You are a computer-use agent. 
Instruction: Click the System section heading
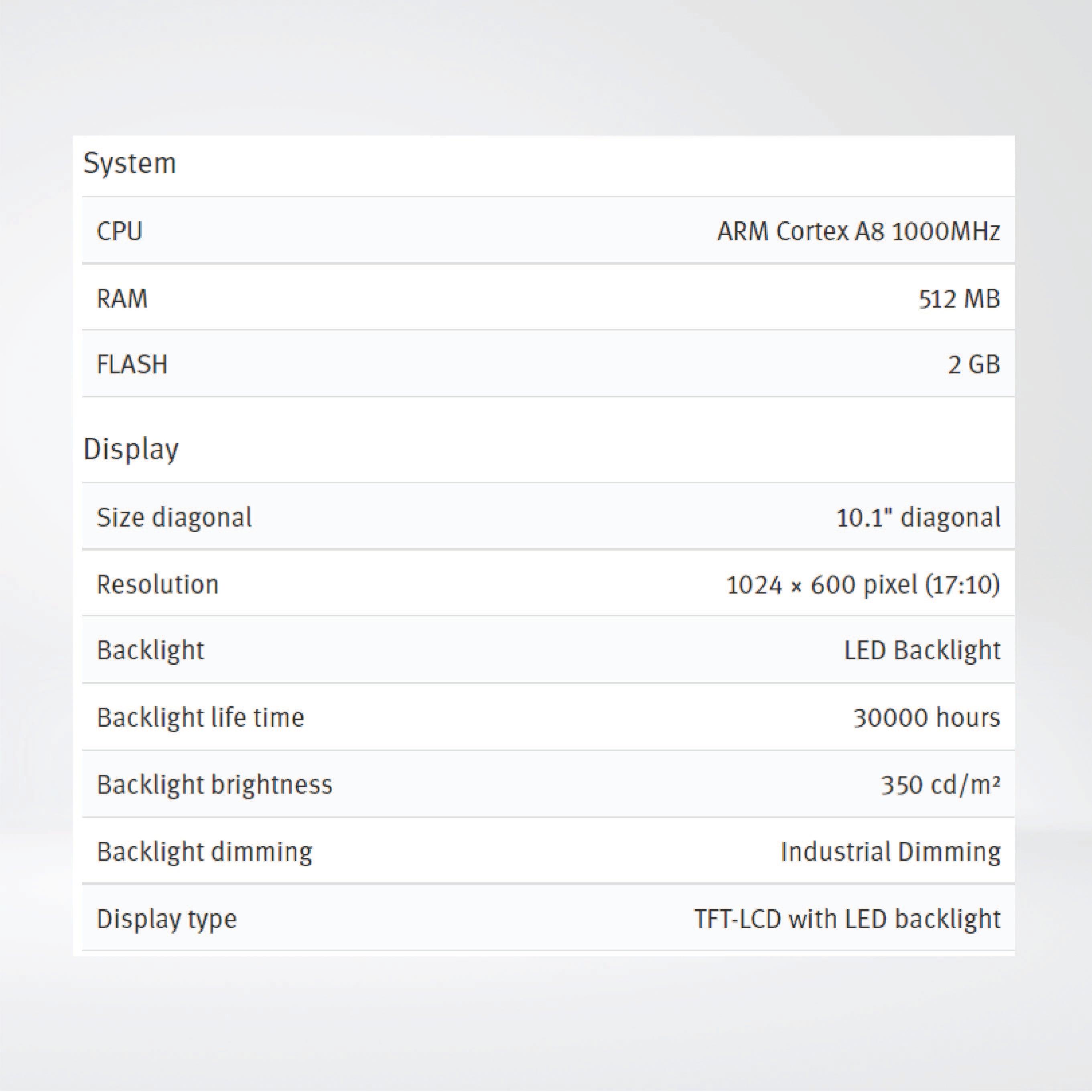click(x=130, y=164)
